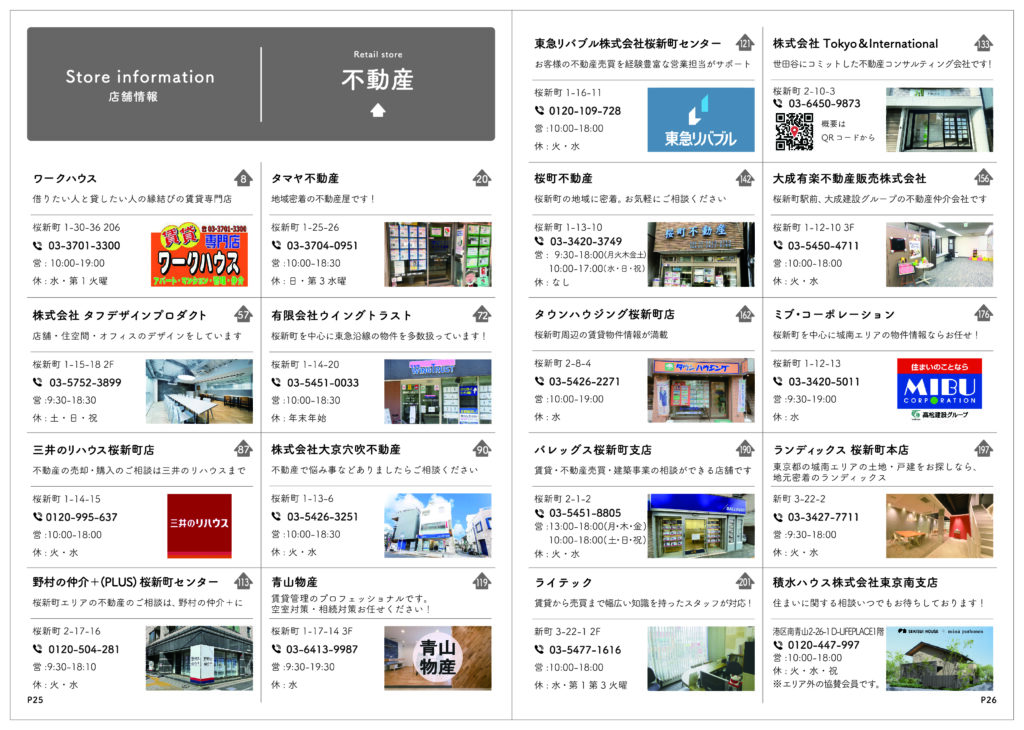Click the phone number 03-3704-0951
The image size is (1024, 730).
coord(322,246)
